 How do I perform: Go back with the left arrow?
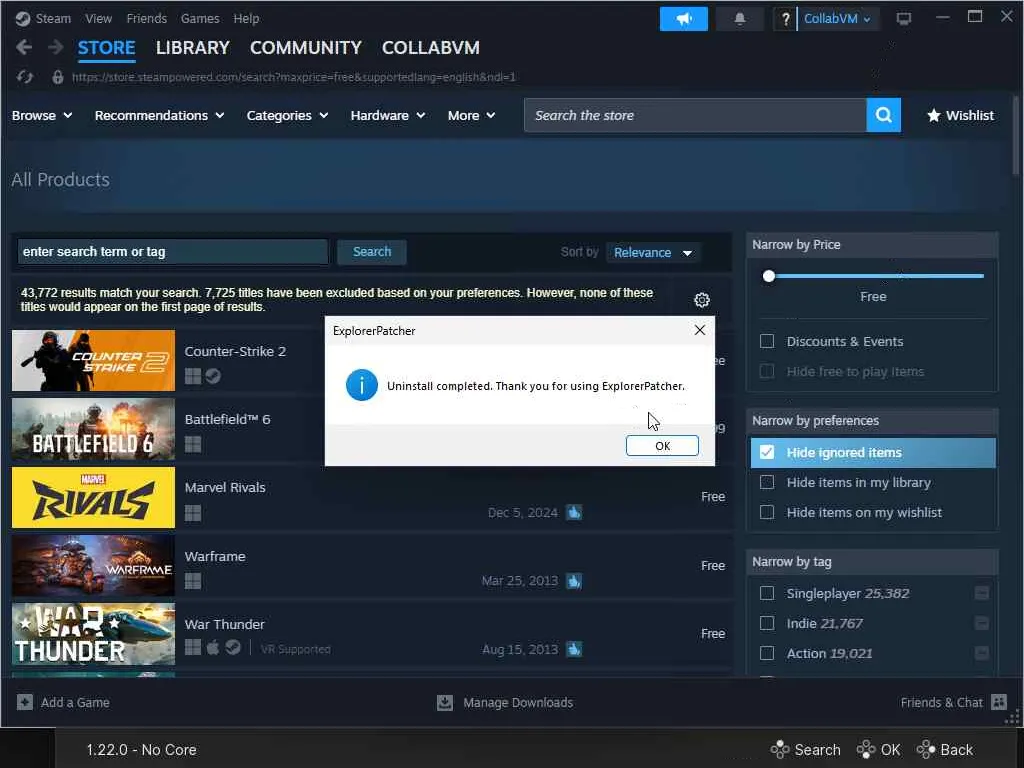(x=24, y=47)
